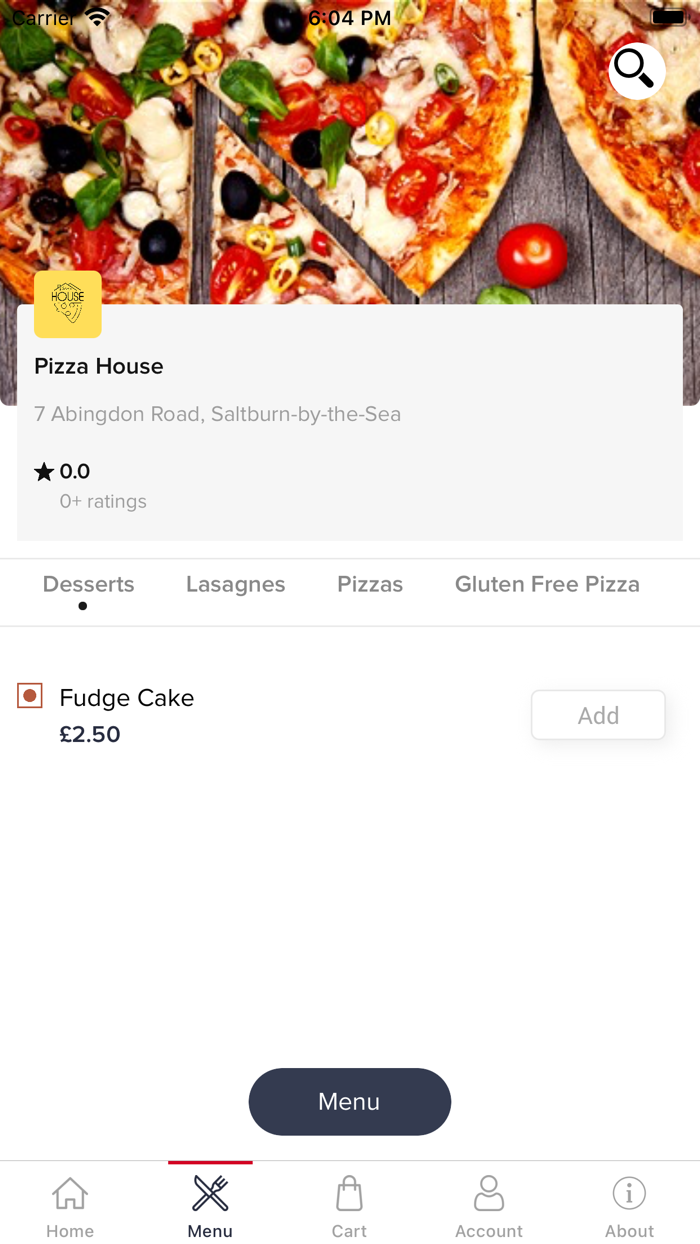Image resolution: width=700 pixels, height=1244 pixels.
Task: Open the Menu button overlay
Action: [x=349, y=1101]
